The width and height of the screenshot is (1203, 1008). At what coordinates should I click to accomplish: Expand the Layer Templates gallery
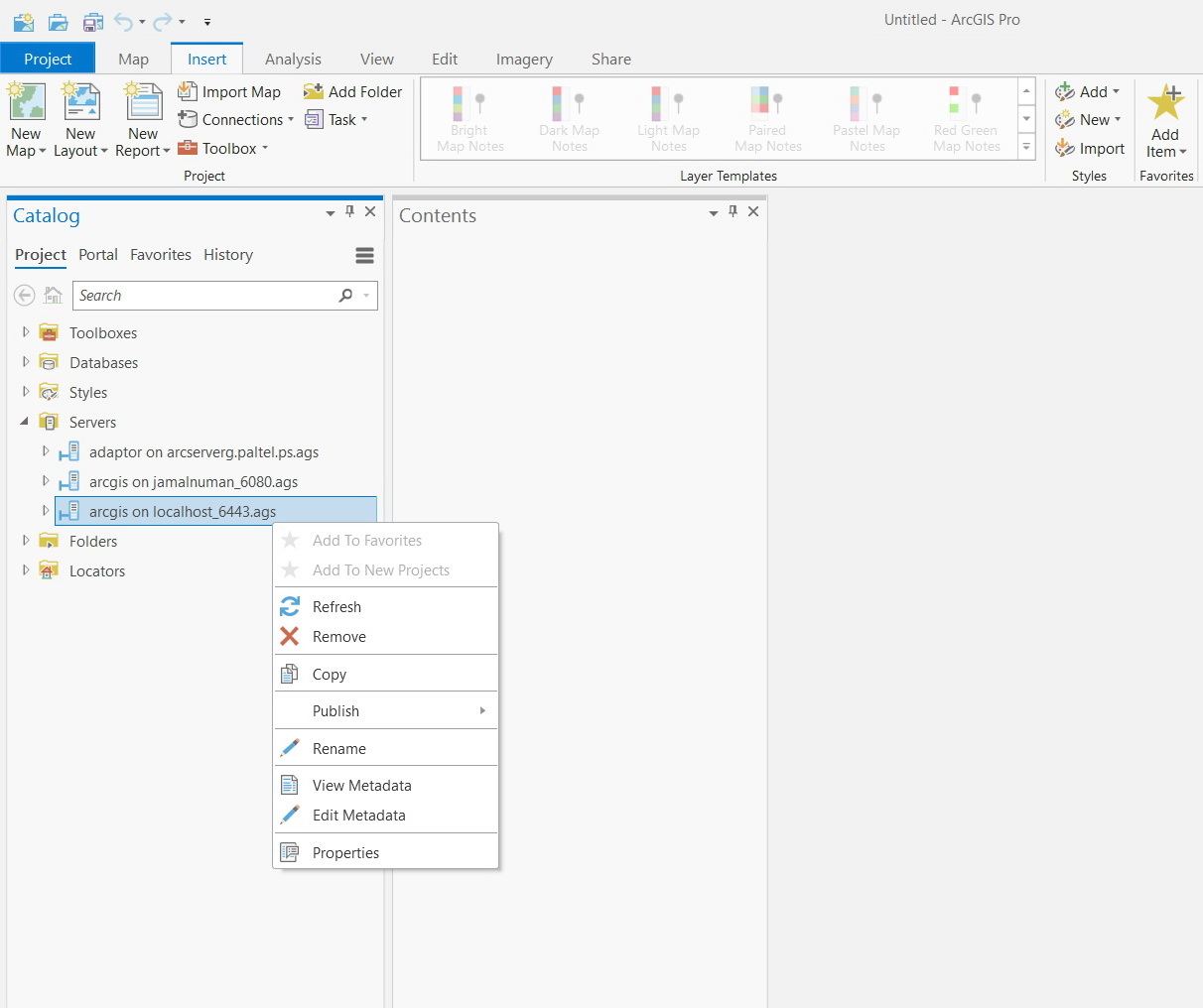(x=1027, y=147)
